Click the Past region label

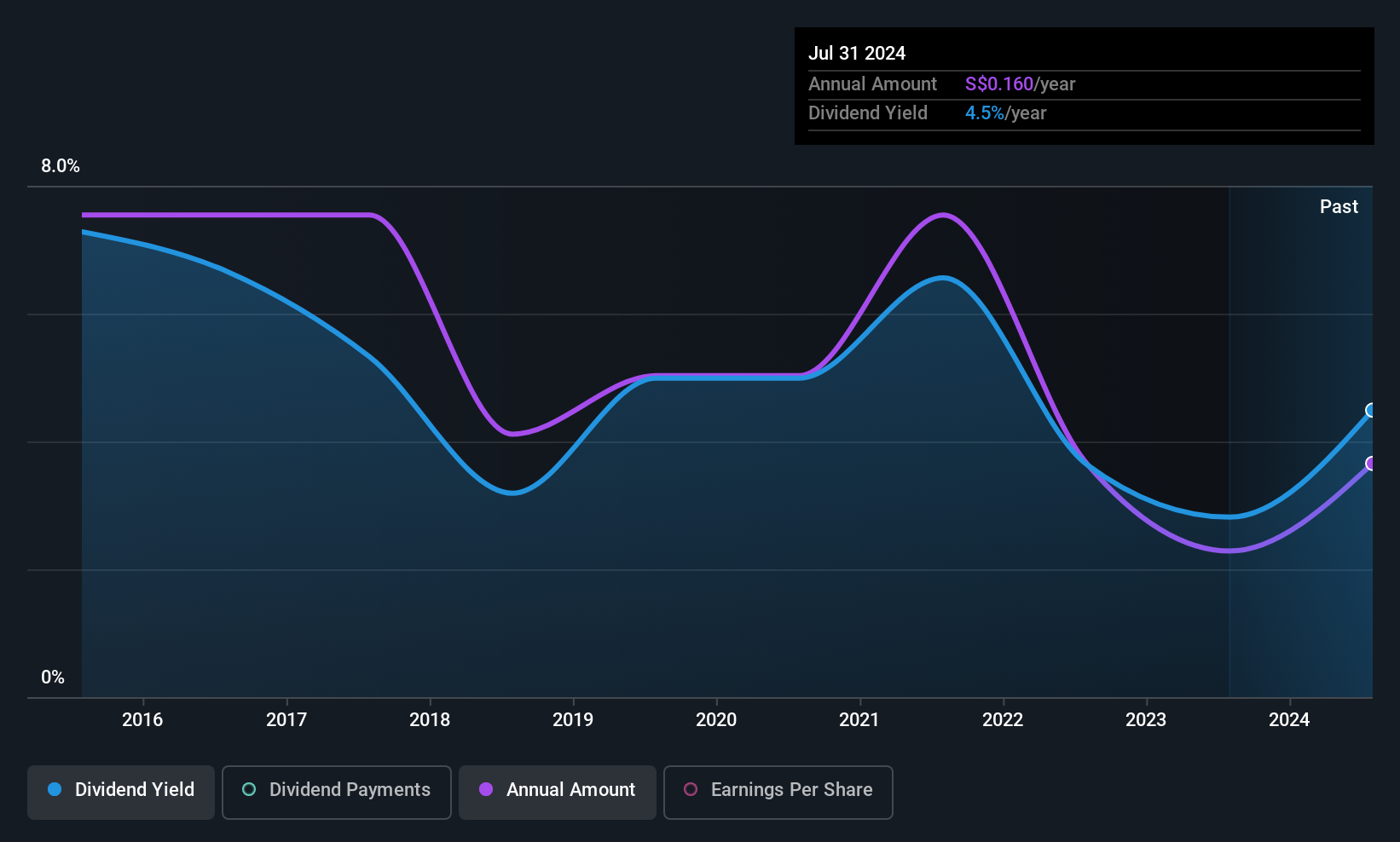1339,206
